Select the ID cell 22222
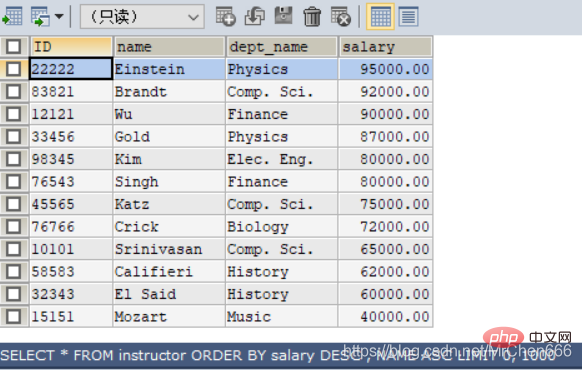The height and width of the screenshot is (370, 582). tap(71, 69)
